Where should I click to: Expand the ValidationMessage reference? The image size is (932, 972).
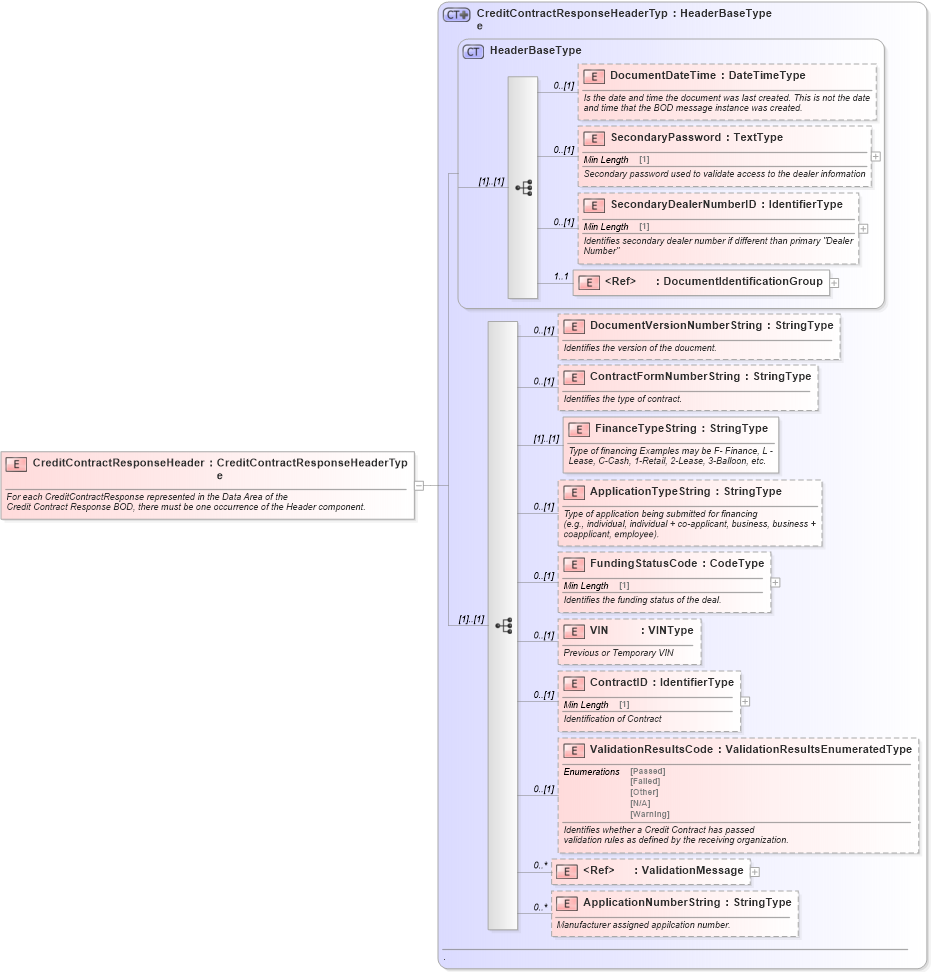(755, 871)
